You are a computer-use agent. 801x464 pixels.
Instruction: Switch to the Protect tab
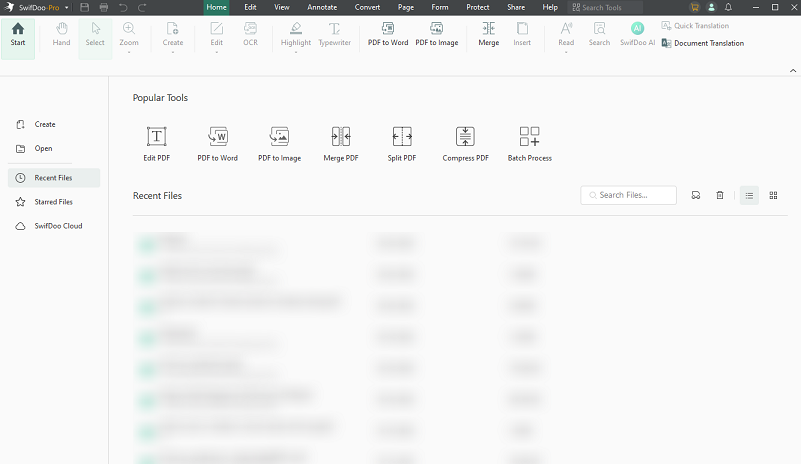pos(478,7)
